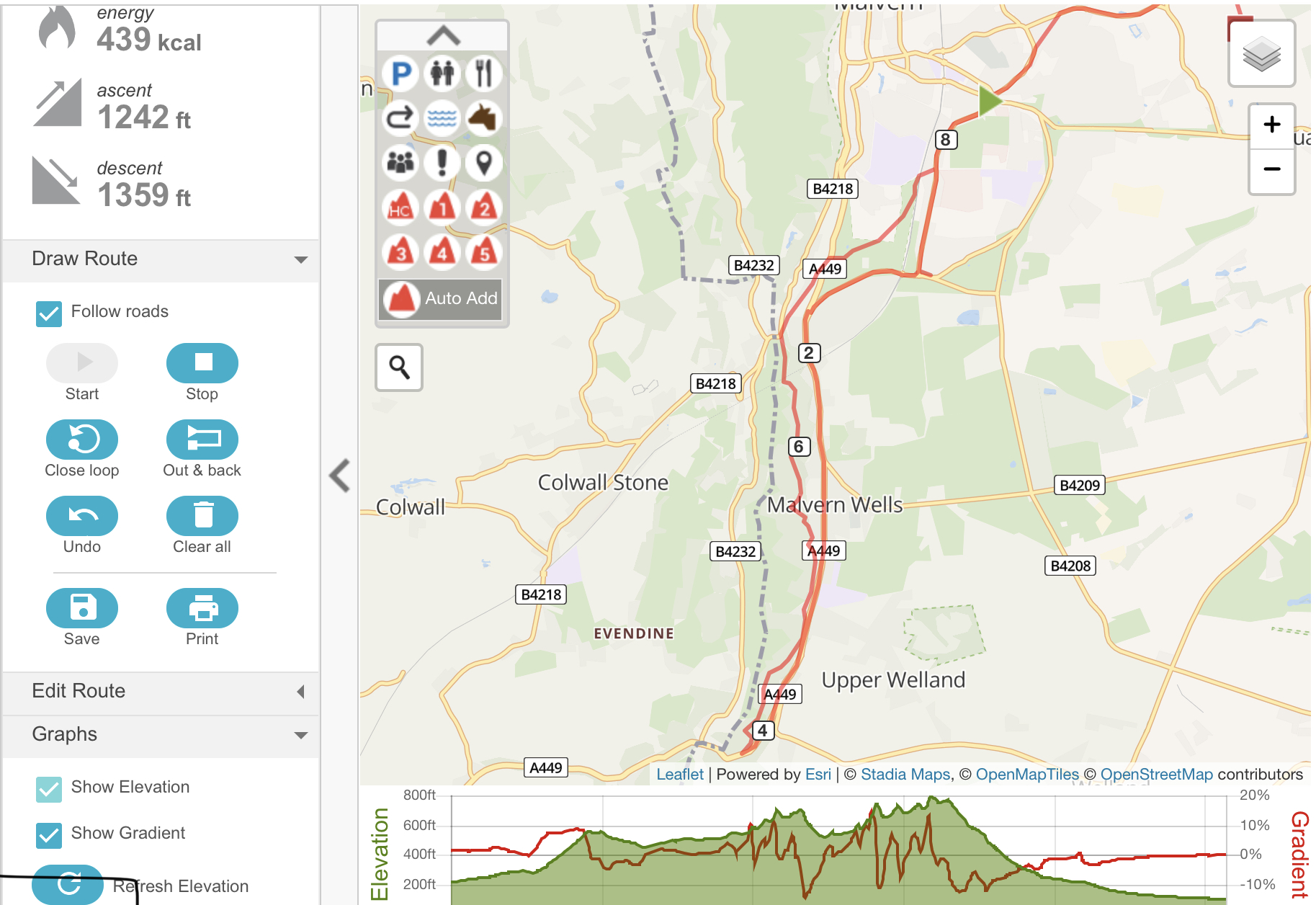Choose the water waves marker icon
1316x905 pixels.
(442, 118)
